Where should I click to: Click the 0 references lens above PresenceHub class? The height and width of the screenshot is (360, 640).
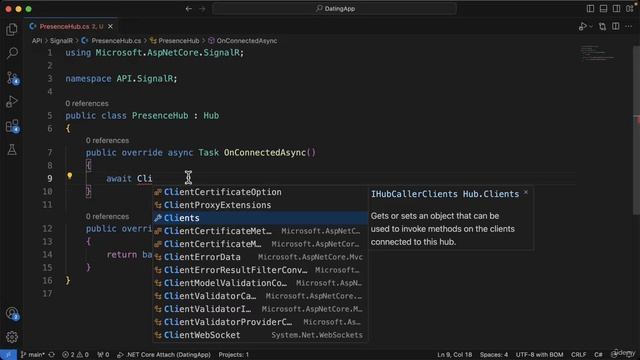pyautogui.click(x=87, y=104)
